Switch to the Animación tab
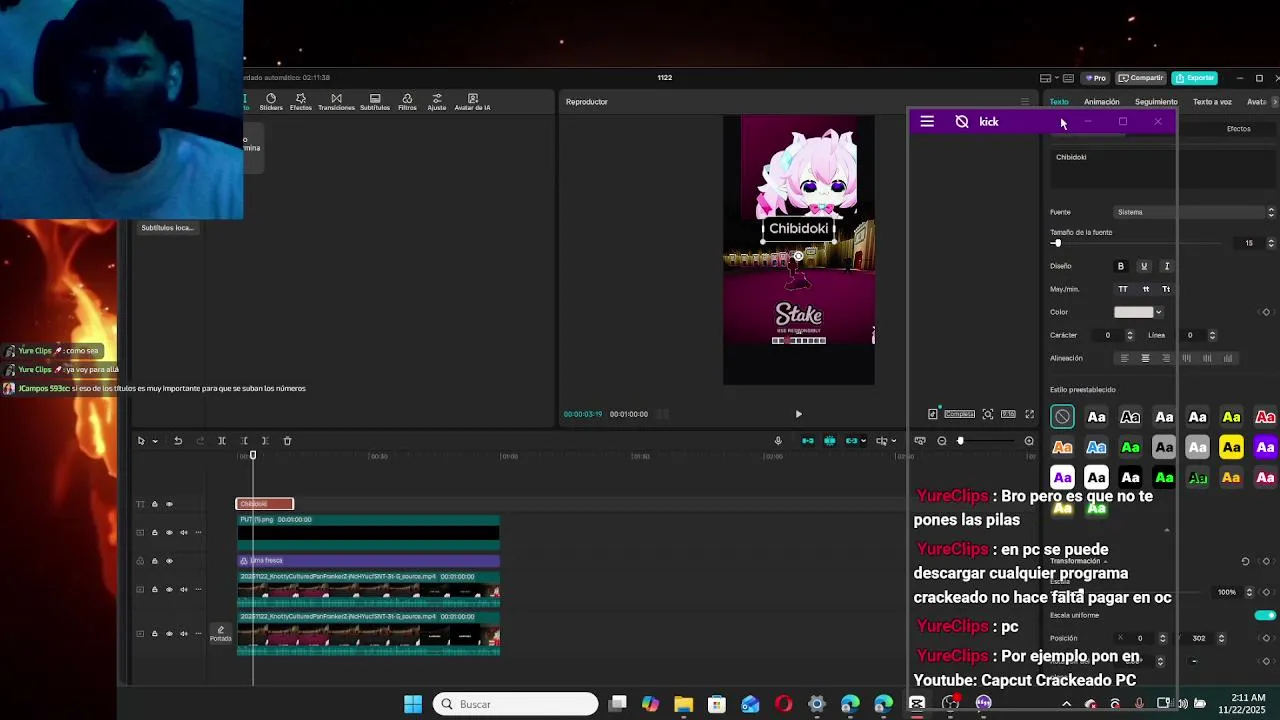 click(1101, 102)
